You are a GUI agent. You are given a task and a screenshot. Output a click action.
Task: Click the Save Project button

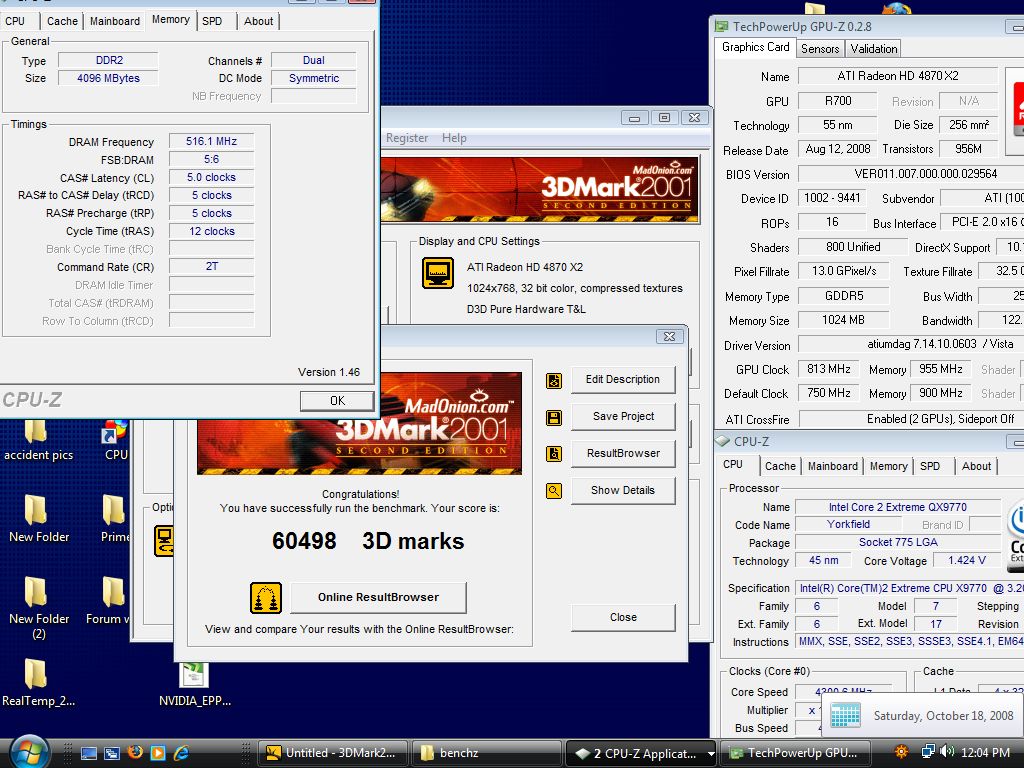[x=622, y=417]
